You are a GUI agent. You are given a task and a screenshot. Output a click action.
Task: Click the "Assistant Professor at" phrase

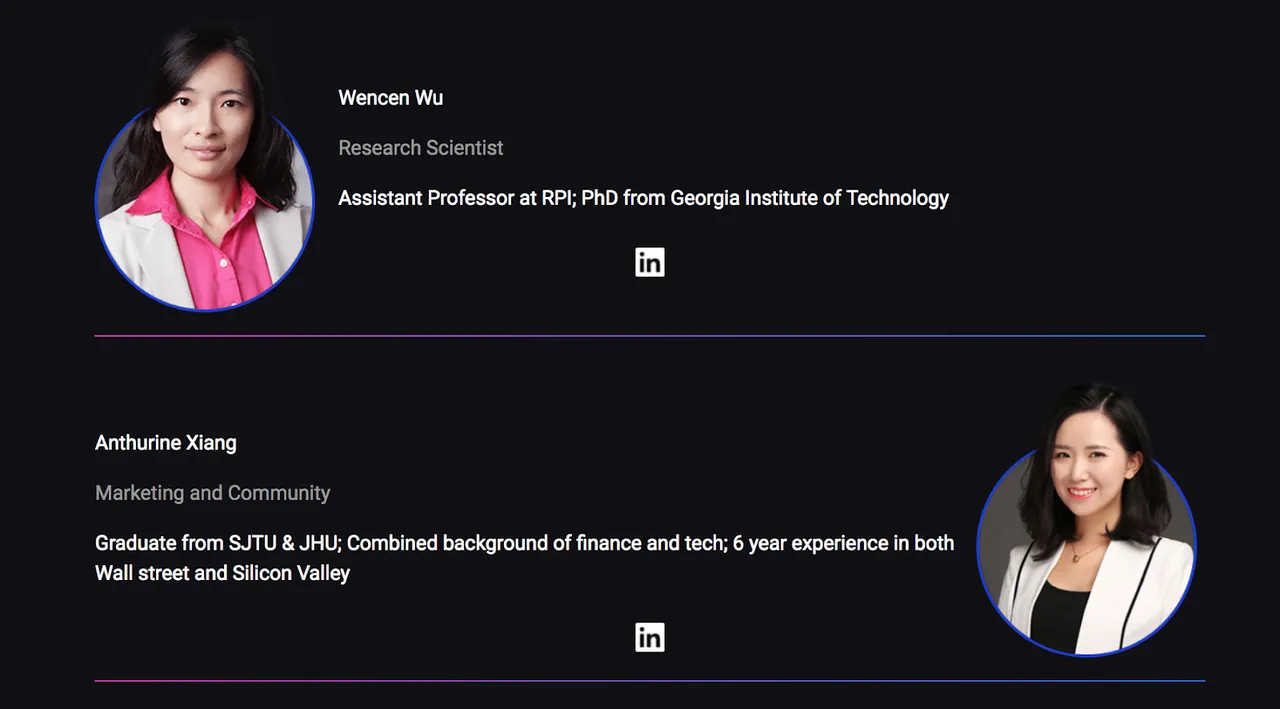point(438,197)
